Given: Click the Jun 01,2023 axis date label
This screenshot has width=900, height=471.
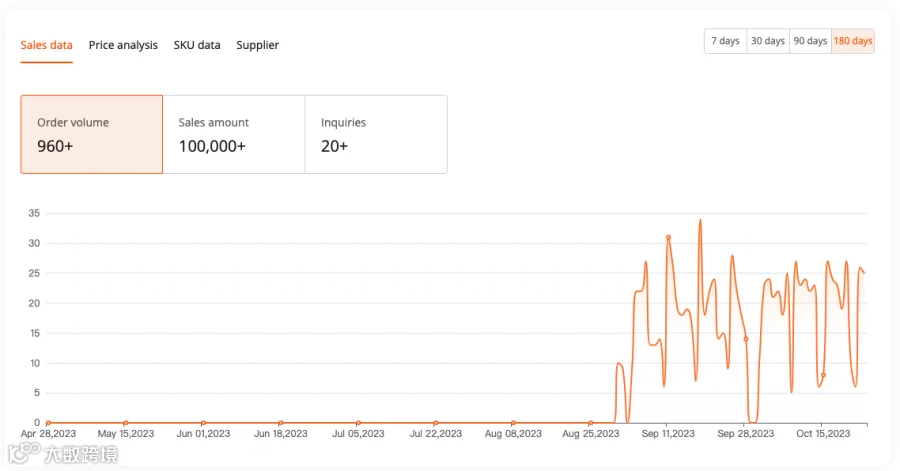Looking at the screenshot, I should tap(203, 434).
